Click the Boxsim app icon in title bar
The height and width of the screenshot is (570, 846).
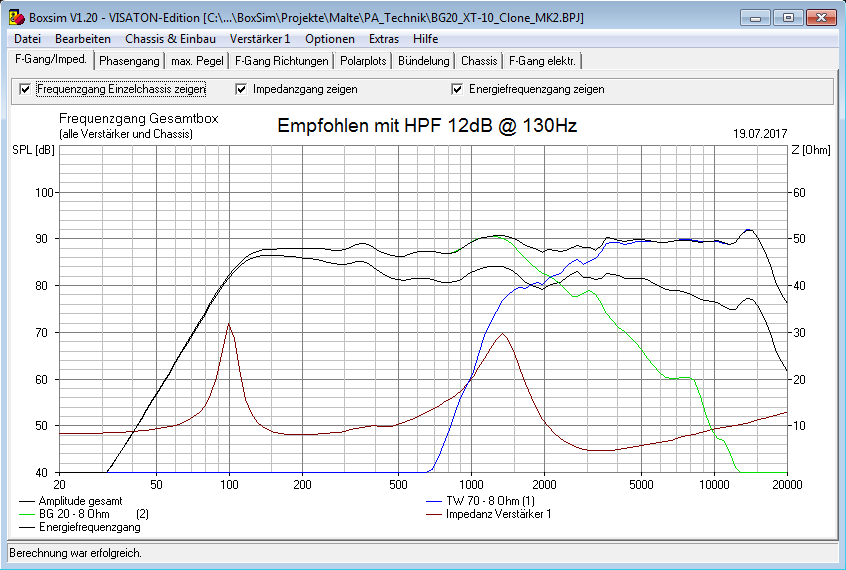click(14, 18)
